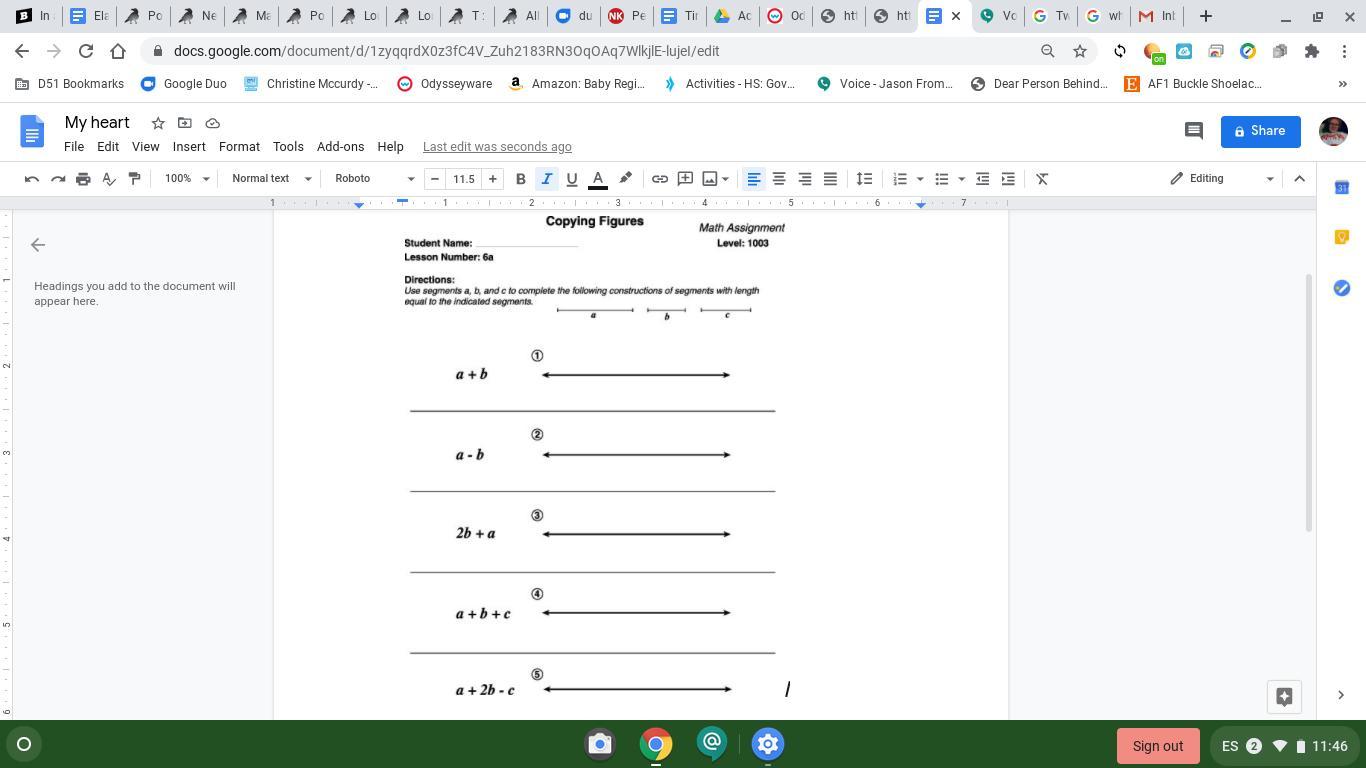
Task: Open the Format menu
Action: [x=239, y=147]
